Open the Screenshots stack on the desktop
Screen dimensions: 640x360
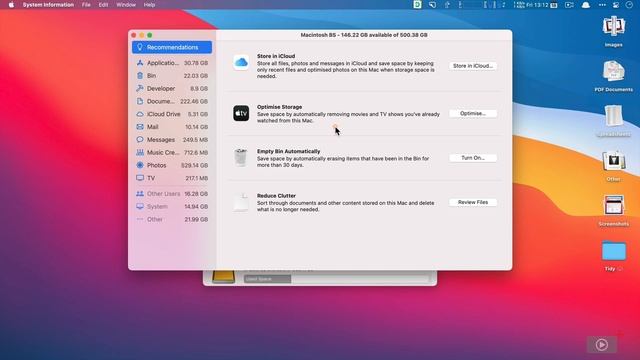[x=613, y=206]
